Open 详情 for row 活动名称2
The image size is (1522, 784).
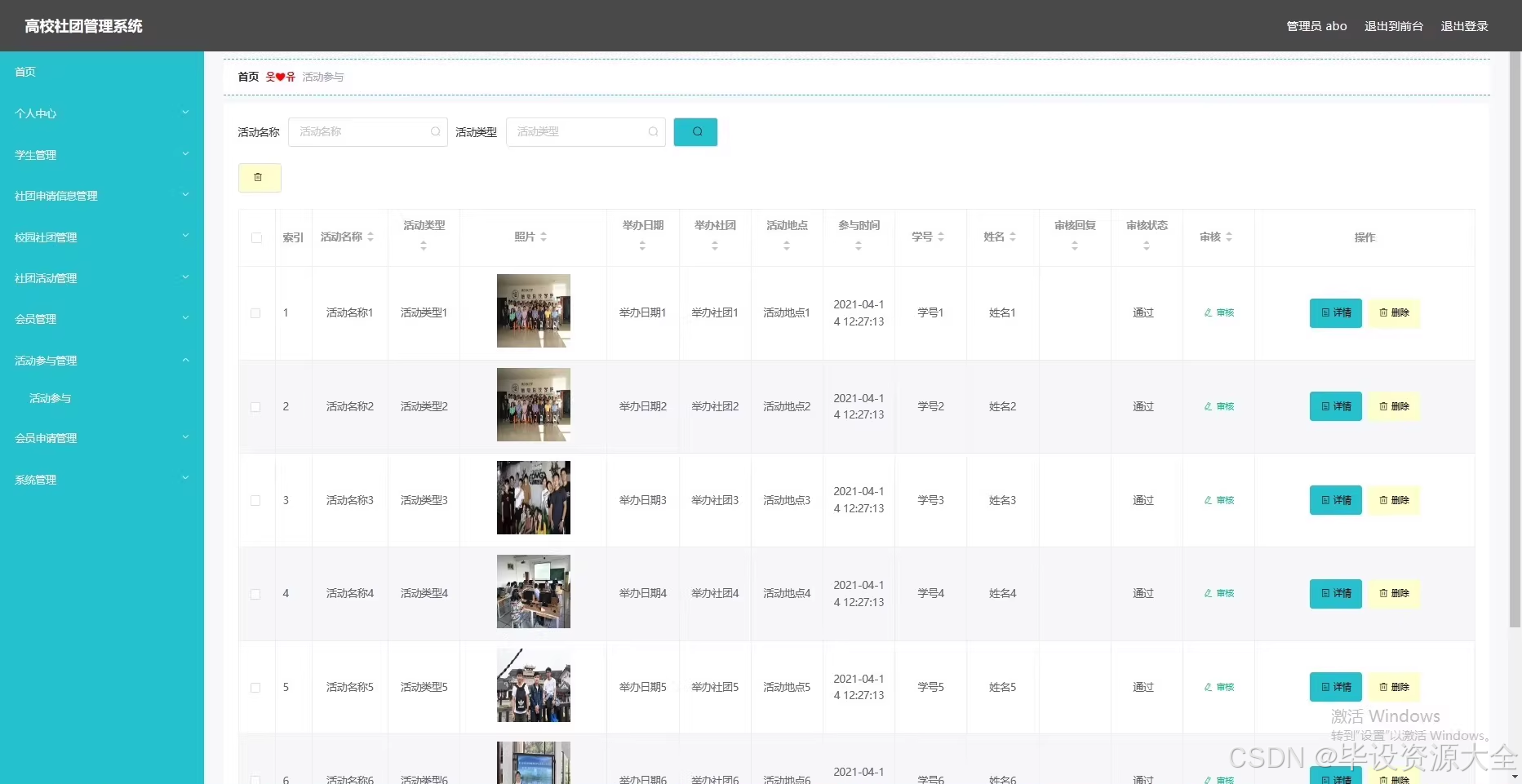coord(1336,406)
